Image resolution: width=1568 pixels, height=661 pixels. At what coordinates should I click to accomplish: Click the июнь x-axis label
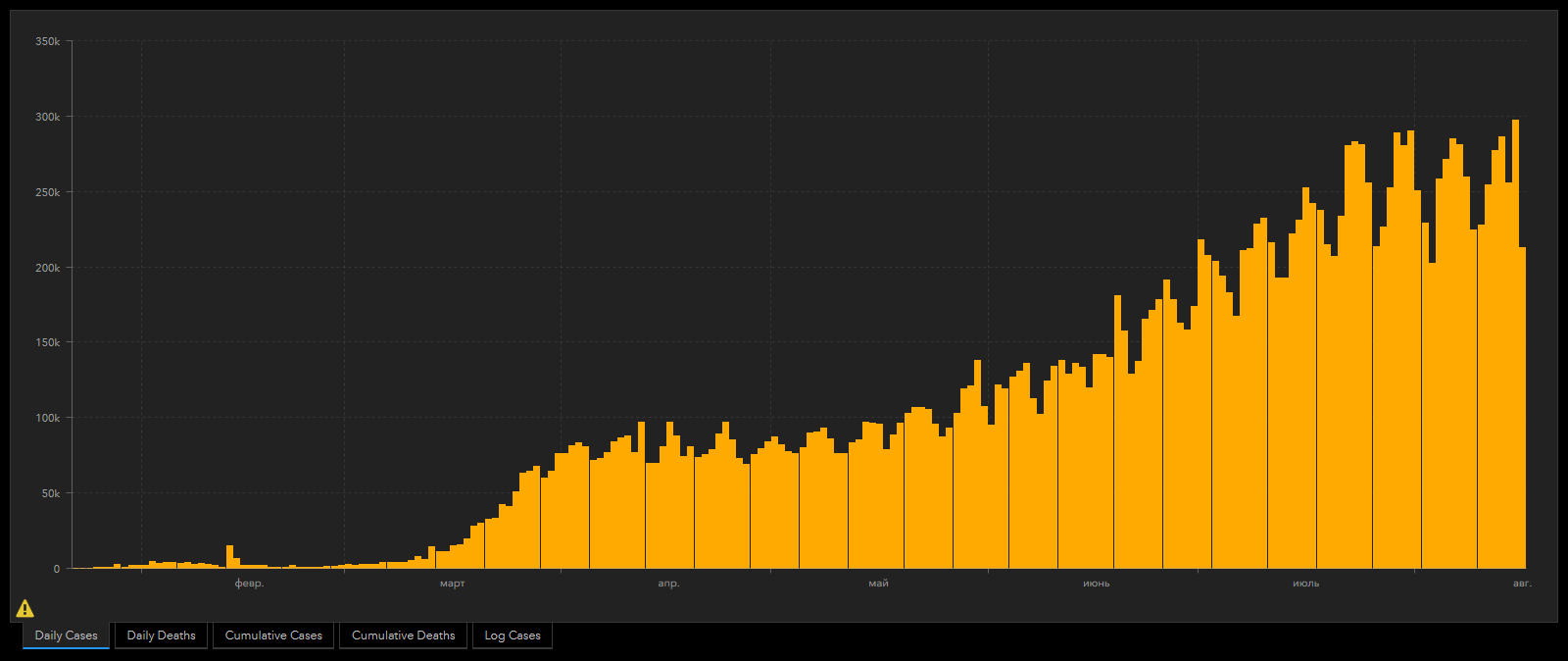coord(1096,584)
